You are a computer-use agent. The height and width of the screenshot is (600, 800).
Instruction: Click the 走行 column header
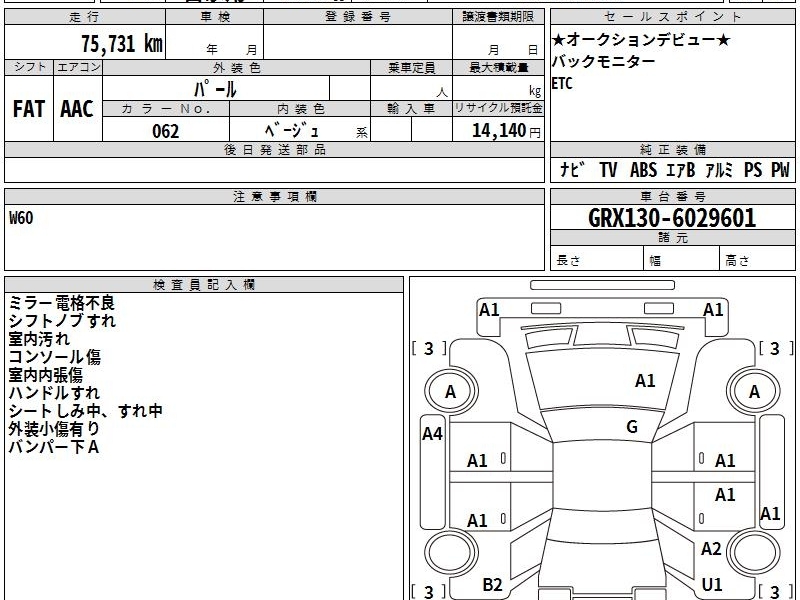click(x=85, y=17)
